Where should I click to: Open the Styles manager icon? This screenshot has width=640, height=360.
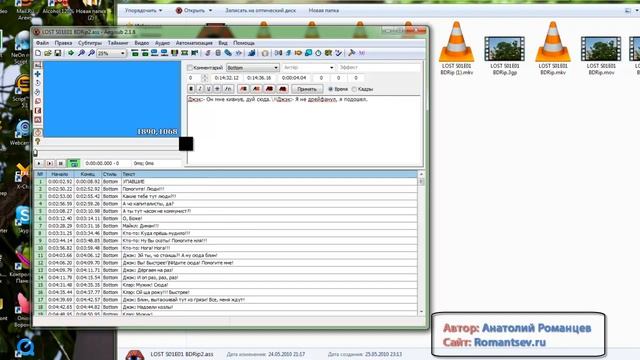tap(208, 53)
